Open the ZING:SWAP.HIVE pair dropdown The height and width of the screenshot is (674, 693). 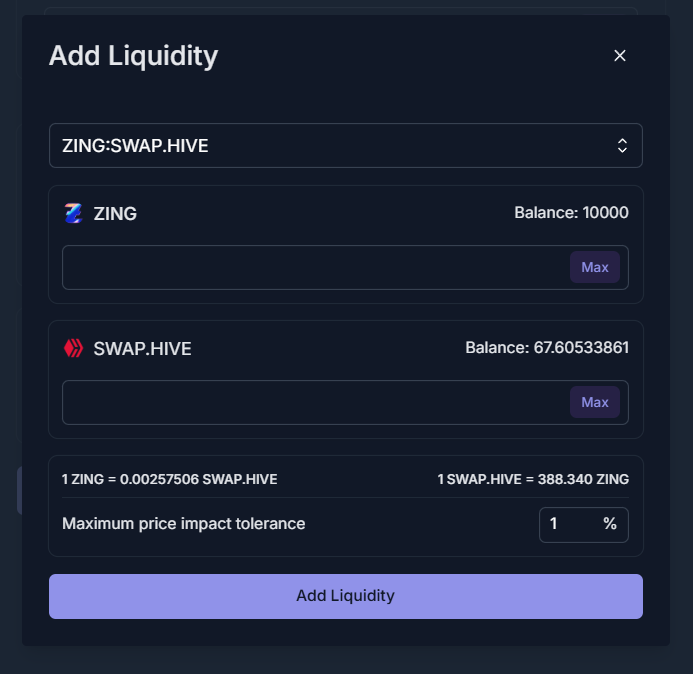[x=346, y=145]
